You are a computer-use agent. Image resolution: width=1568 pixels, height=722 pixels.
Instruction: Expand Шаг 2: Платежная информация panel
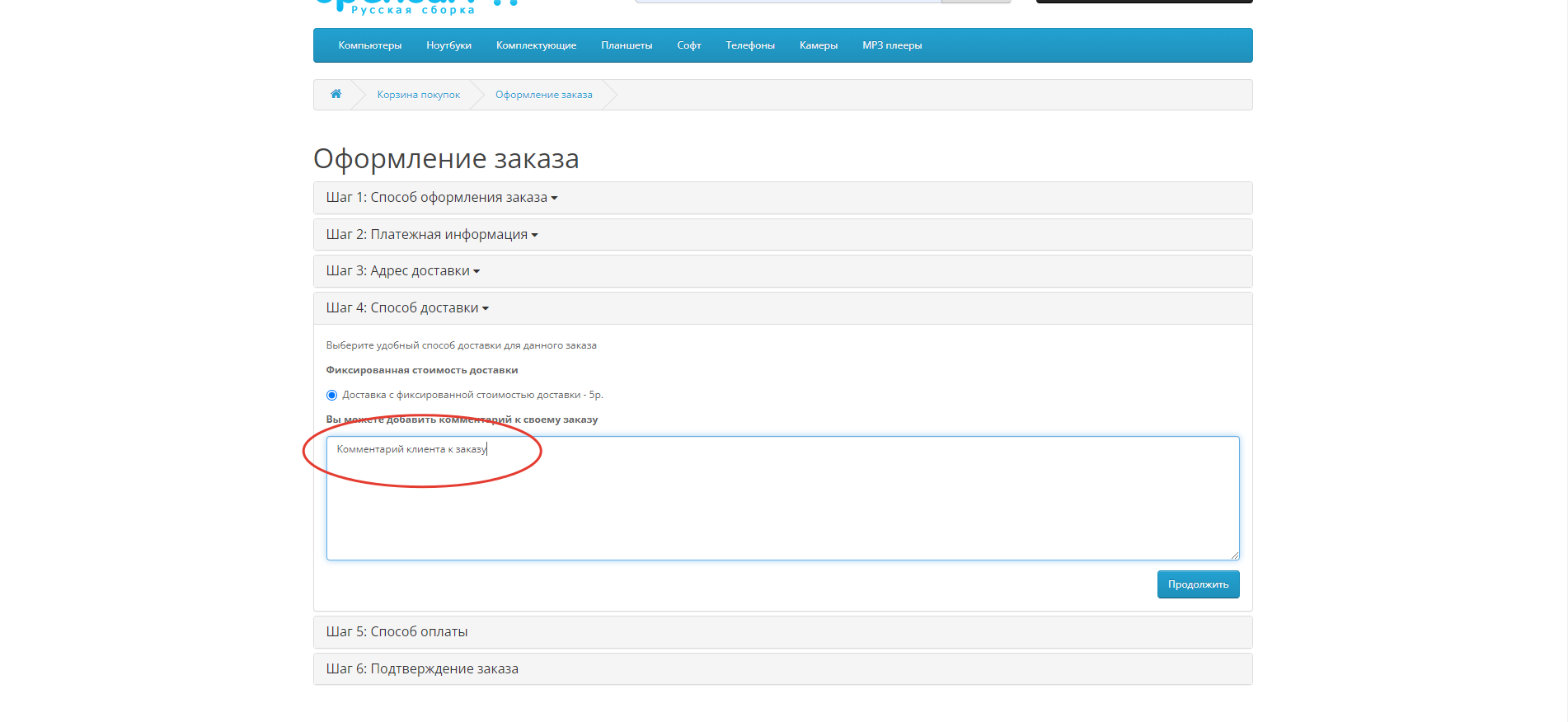(x=431, y=235)
